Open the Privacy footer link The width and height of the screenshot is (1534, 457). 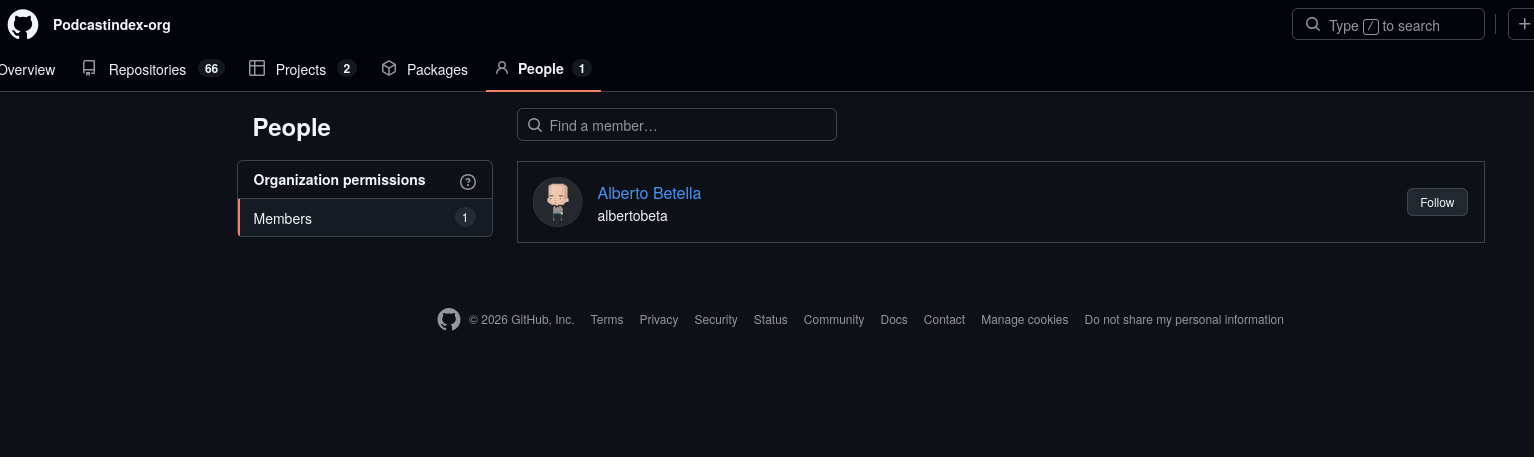[659, 320]
